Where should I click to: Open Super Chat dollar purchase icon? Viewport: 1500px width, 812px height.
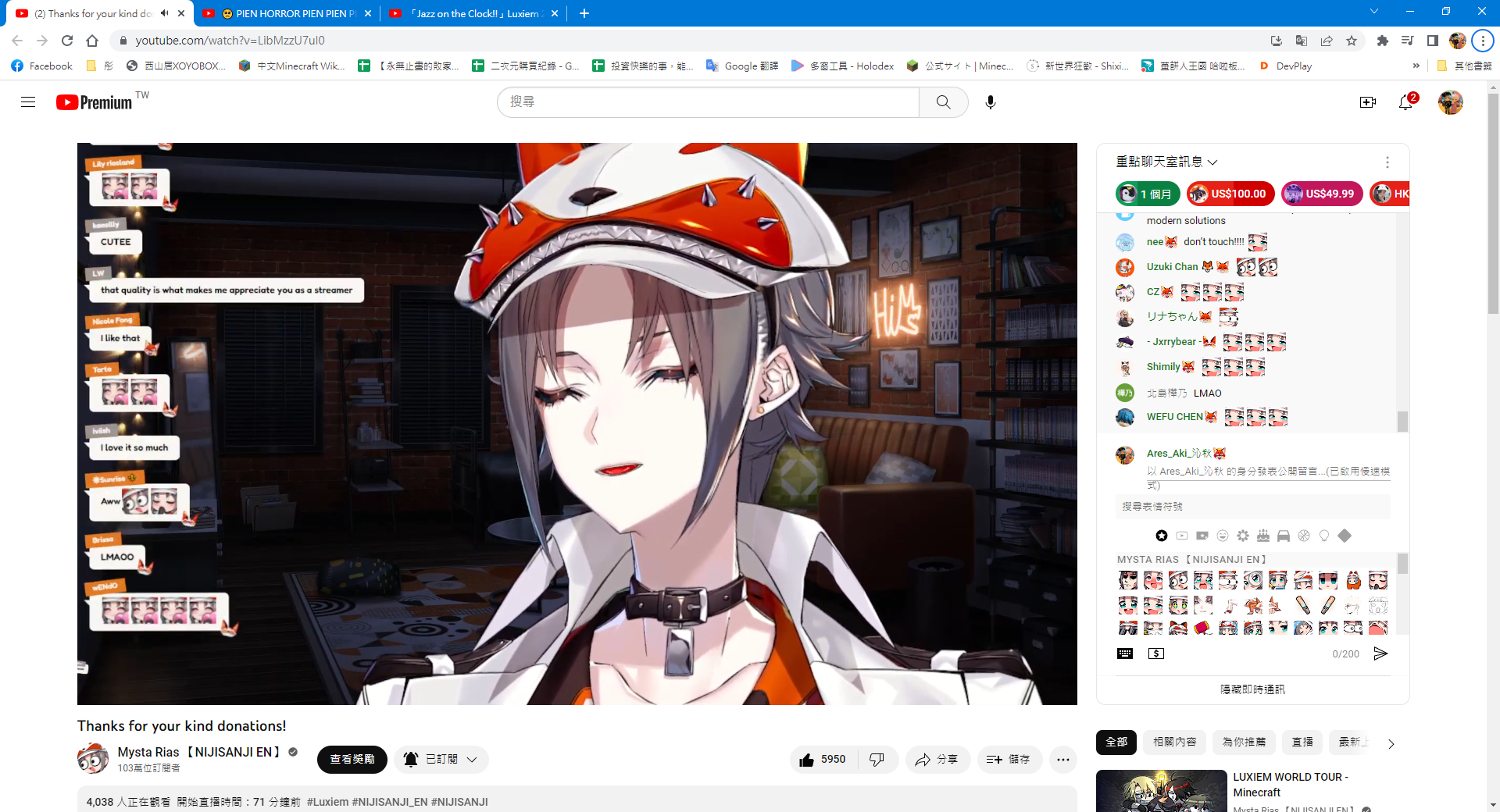pyautogui.click(x=1156, y=654)
